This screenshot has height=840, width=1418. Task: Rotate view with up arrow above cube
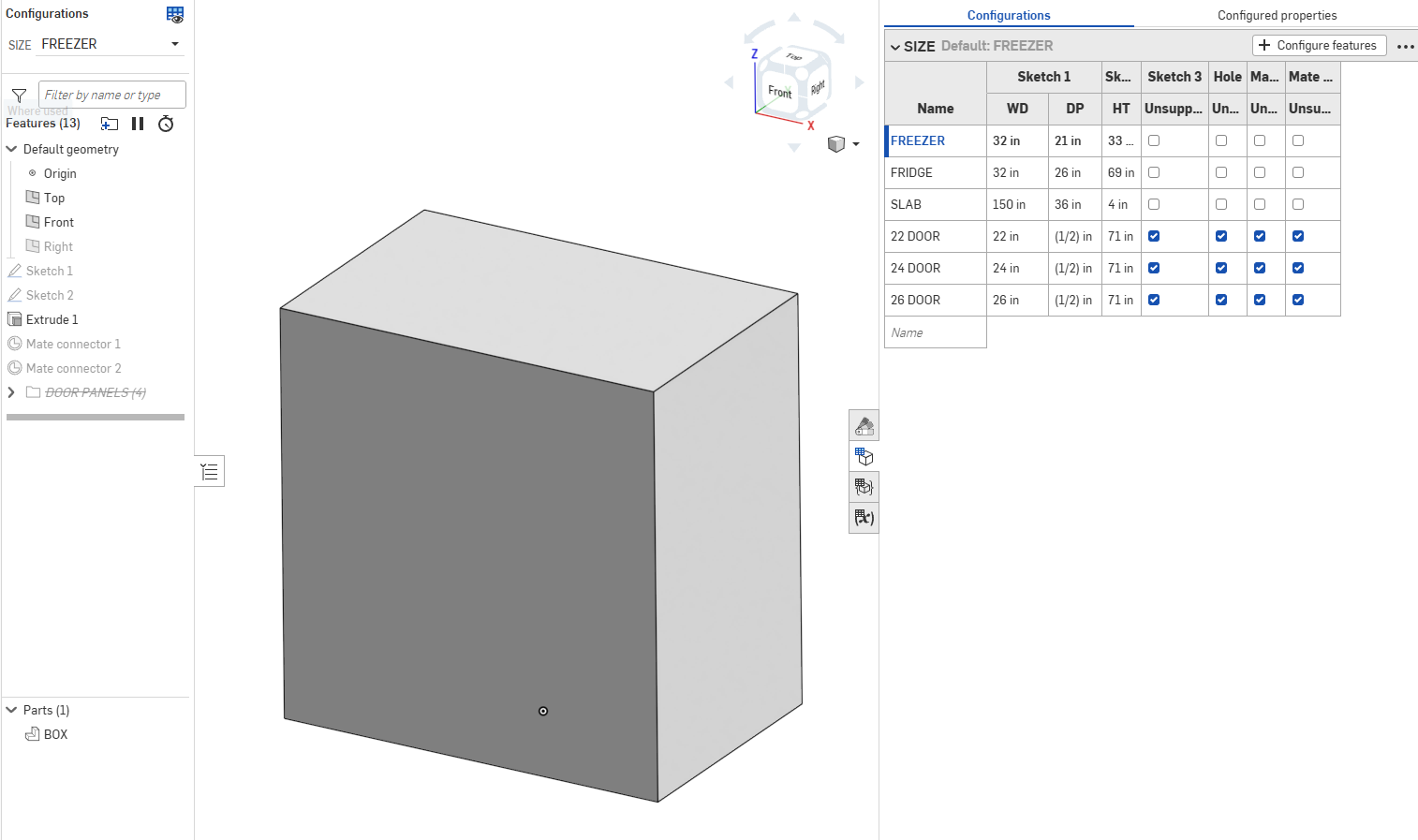pos(794,17)
